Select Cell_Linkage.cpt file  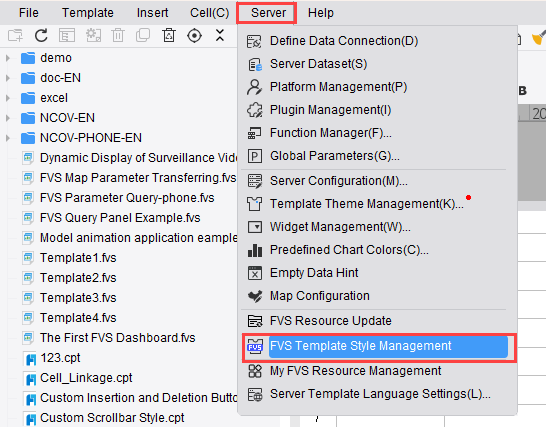[86, 378]
